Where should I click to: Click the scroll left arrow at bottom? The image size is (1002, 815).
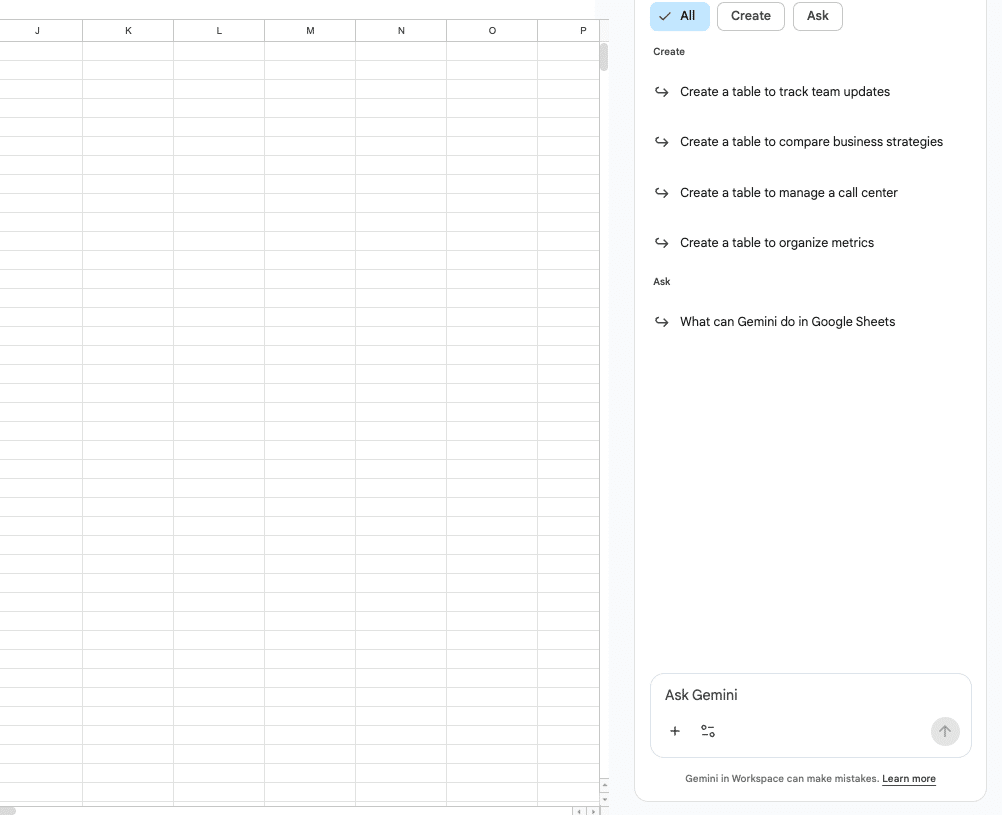point(579,811)
